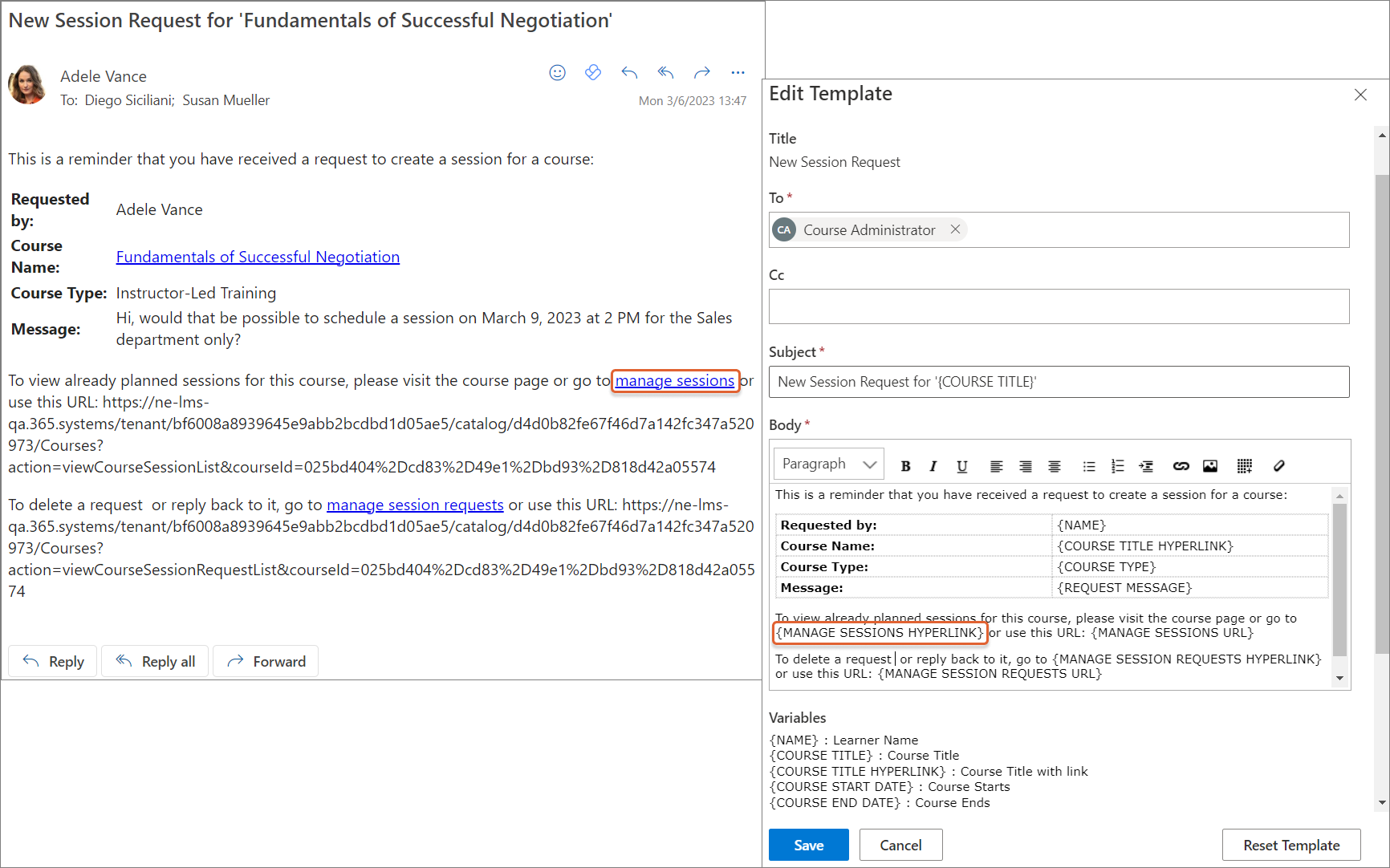Click the Subject text field

click(1059, 382)
